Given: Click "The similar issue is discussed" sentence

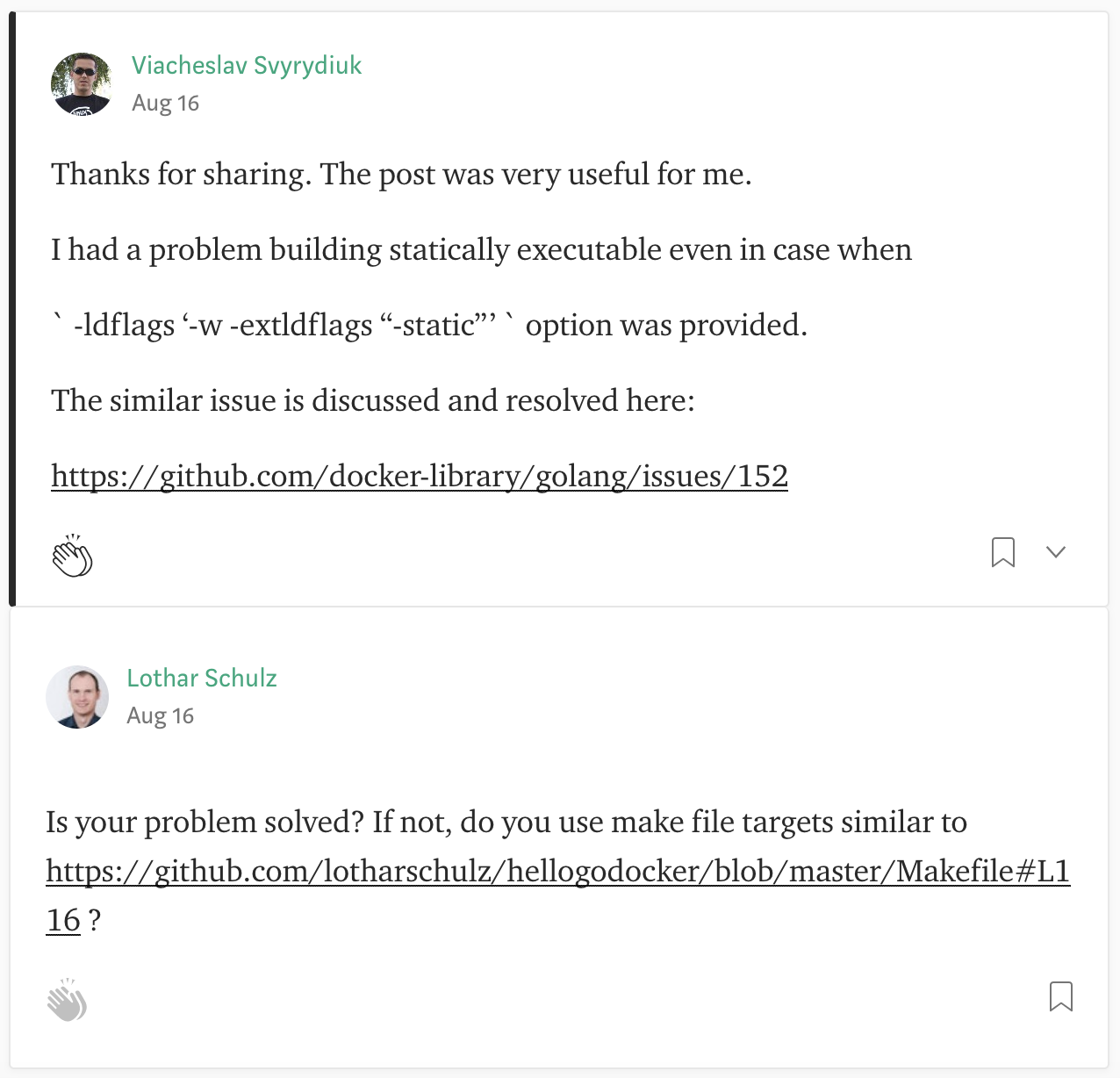Looking at the screenshot, I should click(x=373, y=401).
